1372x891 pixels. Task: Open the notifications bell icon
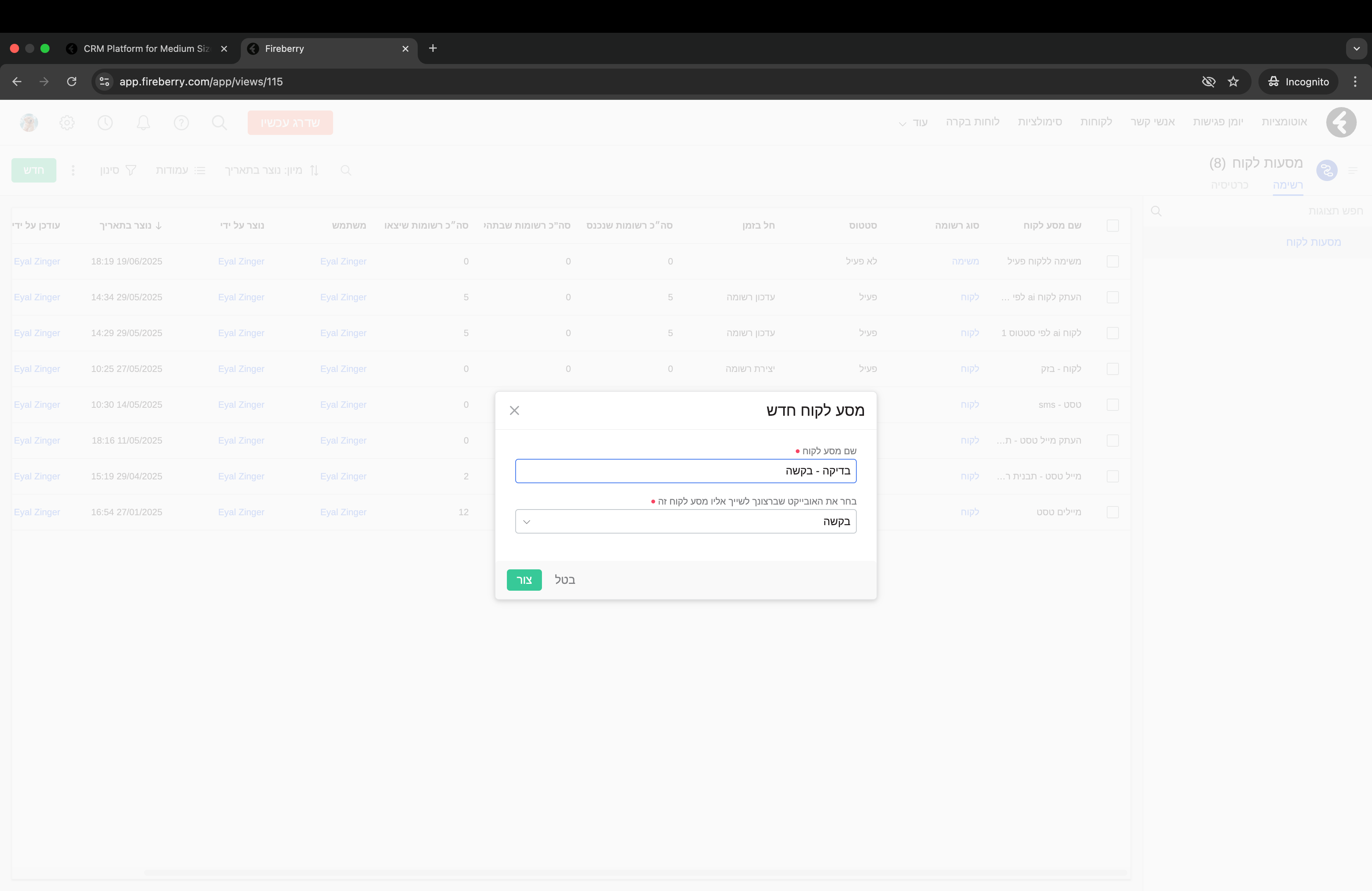coord(144,123)
